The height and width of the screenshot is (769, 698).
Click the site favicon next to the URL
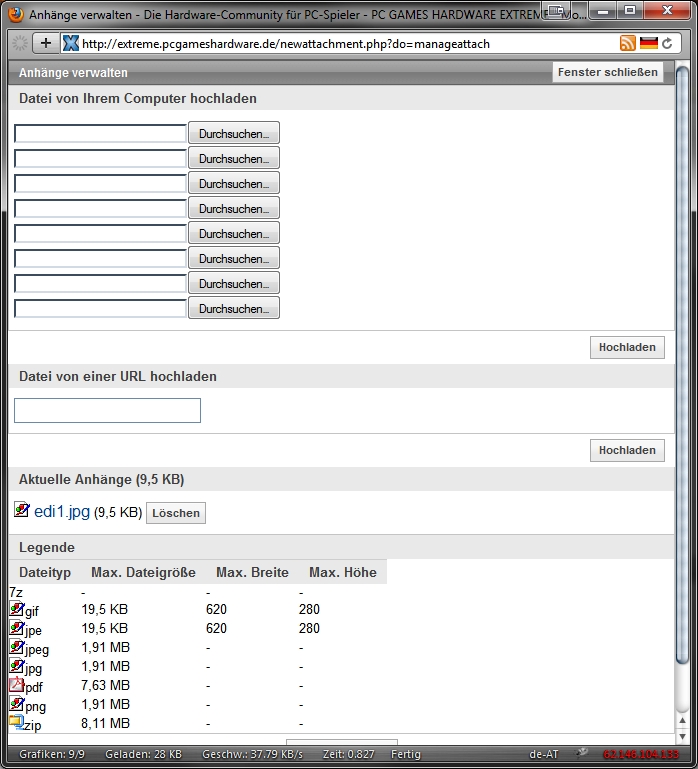(x=71, y=43)
